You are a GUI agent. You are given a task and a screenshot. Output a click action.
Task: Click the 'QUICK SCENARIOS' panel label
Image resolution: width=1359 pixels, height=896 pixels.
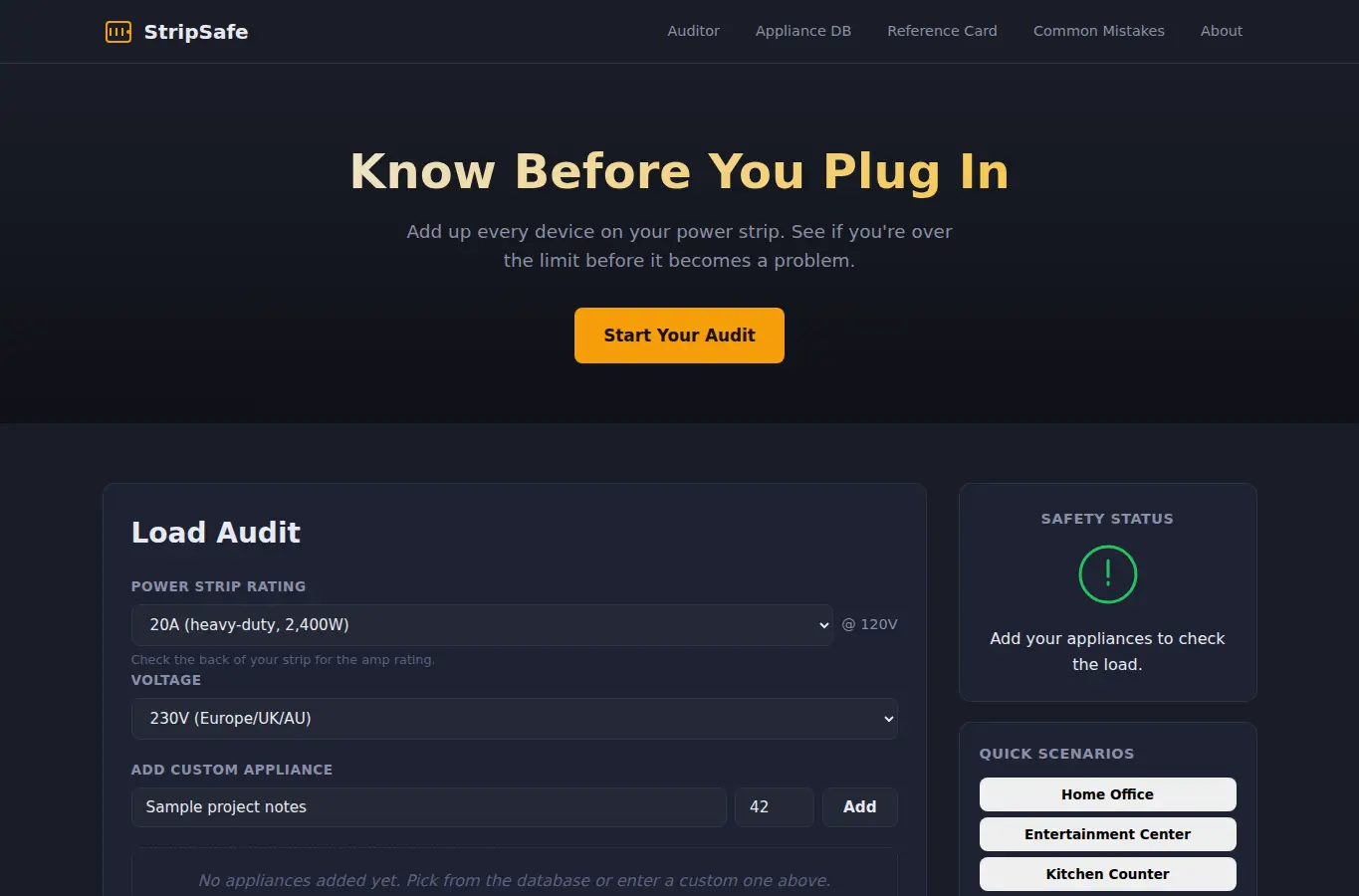pyautogui.click(x=1056, y=754)
